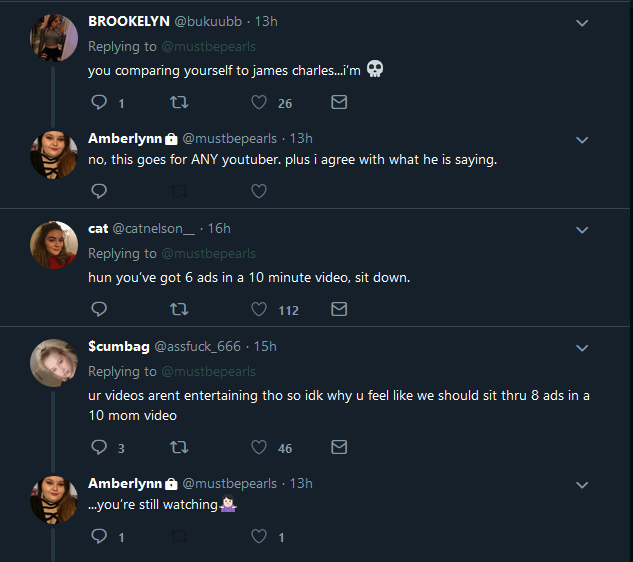Like $cumbag's tweet with 46 likes
Image resolution: width=633 pixels, height=562 pixels.
point(259,447)
